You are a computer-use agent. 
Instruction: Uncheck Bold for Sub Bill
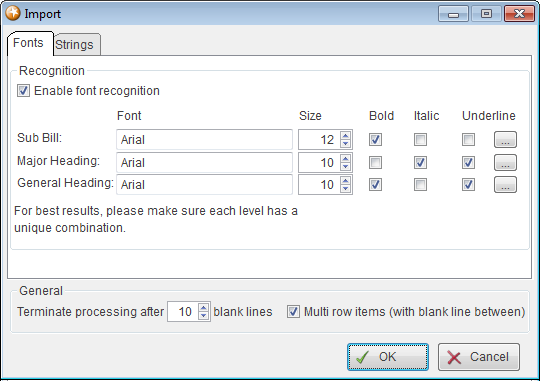(x=375, y=140)
